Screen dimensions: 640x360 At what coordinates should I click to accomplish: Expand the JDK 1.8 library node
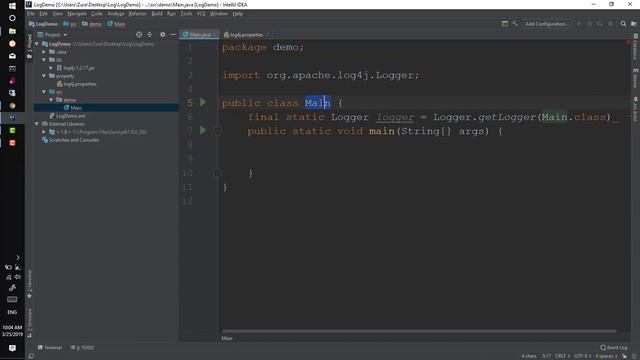click(x=44, y=132)
